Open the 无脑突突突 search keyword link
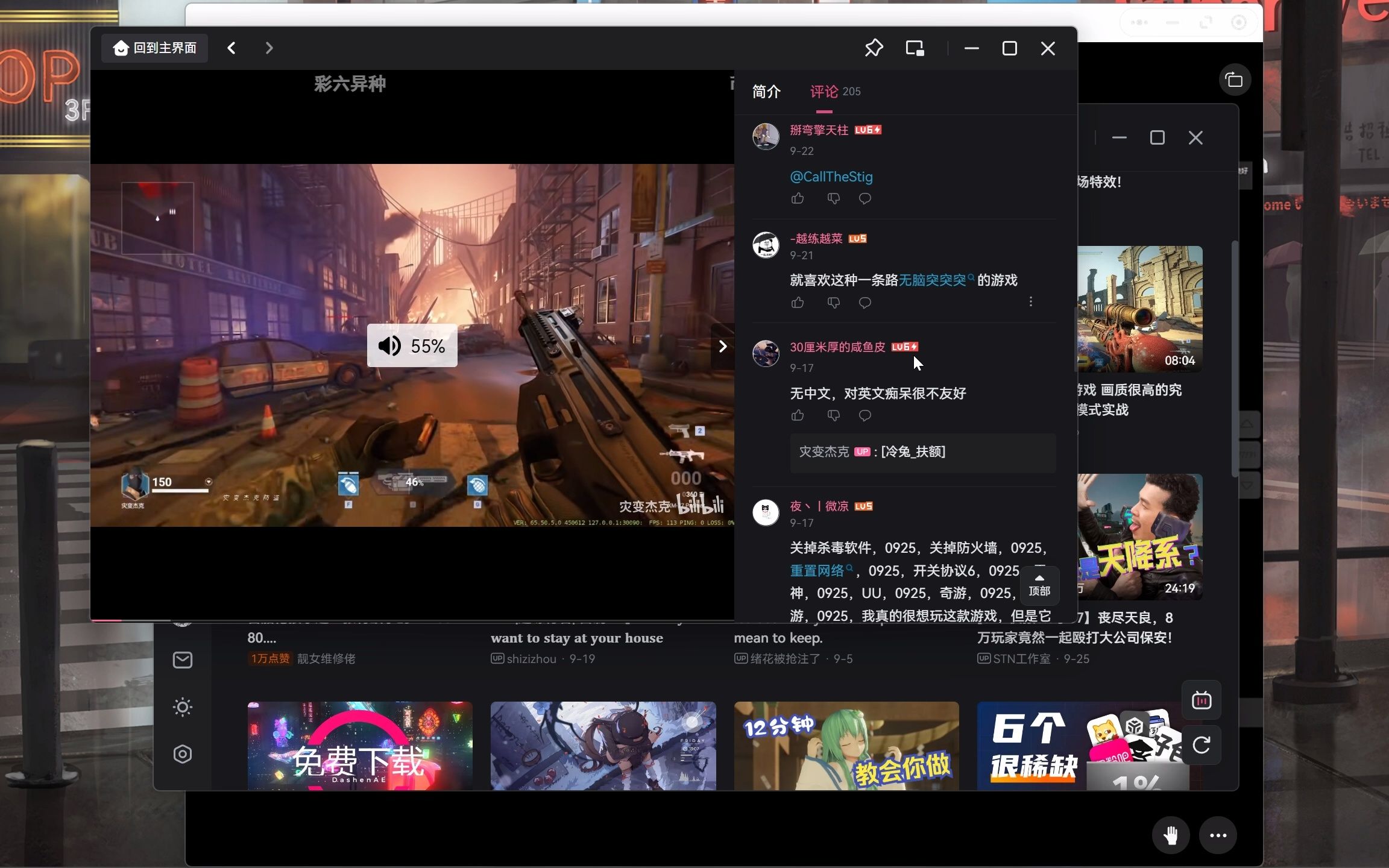Image resolution: width=1389 pixels, height=868 pixels. [x=936, y=280]
